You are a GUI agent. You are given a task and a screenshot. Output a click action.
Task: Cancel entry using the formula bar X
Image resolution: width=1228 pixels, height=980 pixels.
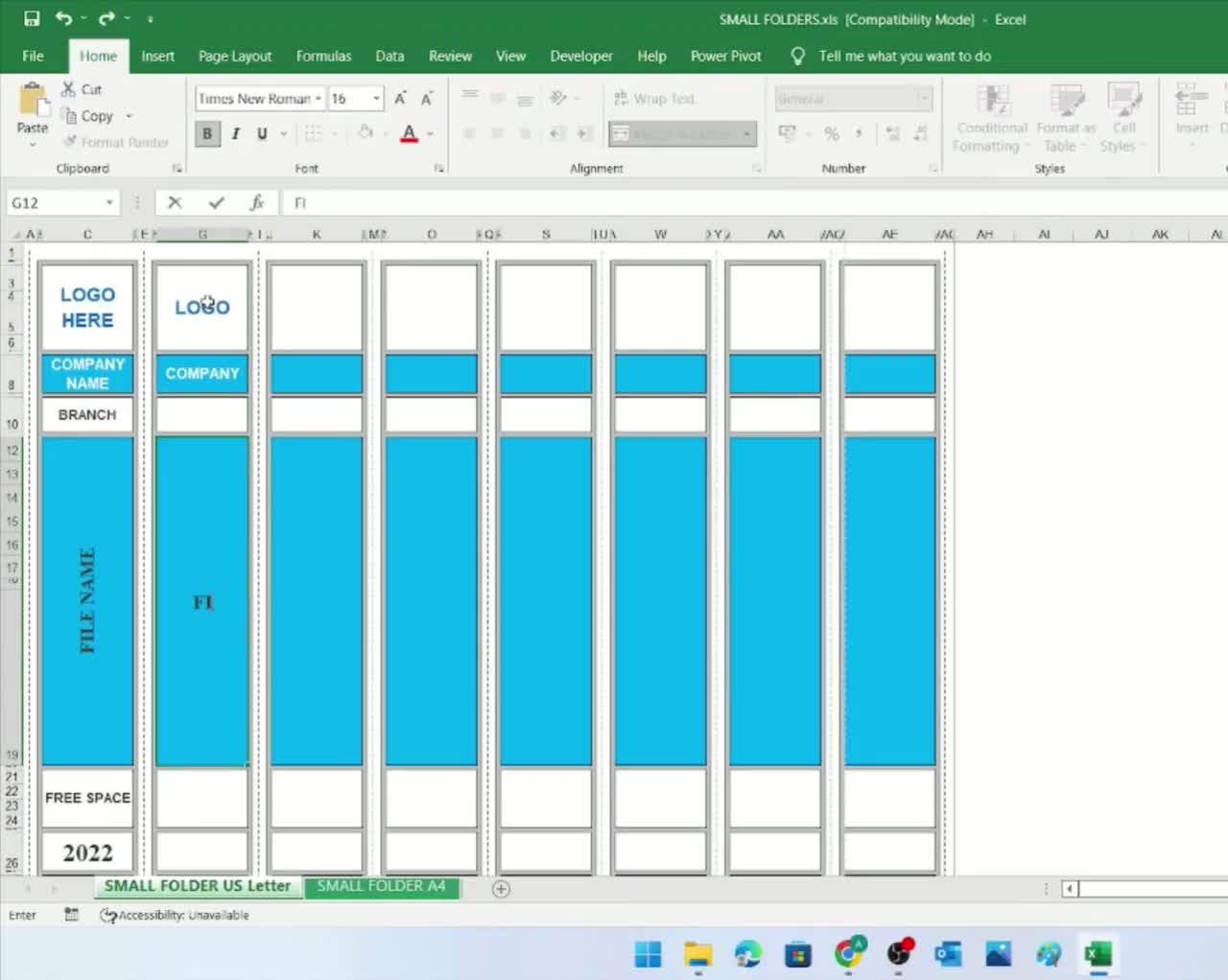pyautogui.click(x=175, y=202)
